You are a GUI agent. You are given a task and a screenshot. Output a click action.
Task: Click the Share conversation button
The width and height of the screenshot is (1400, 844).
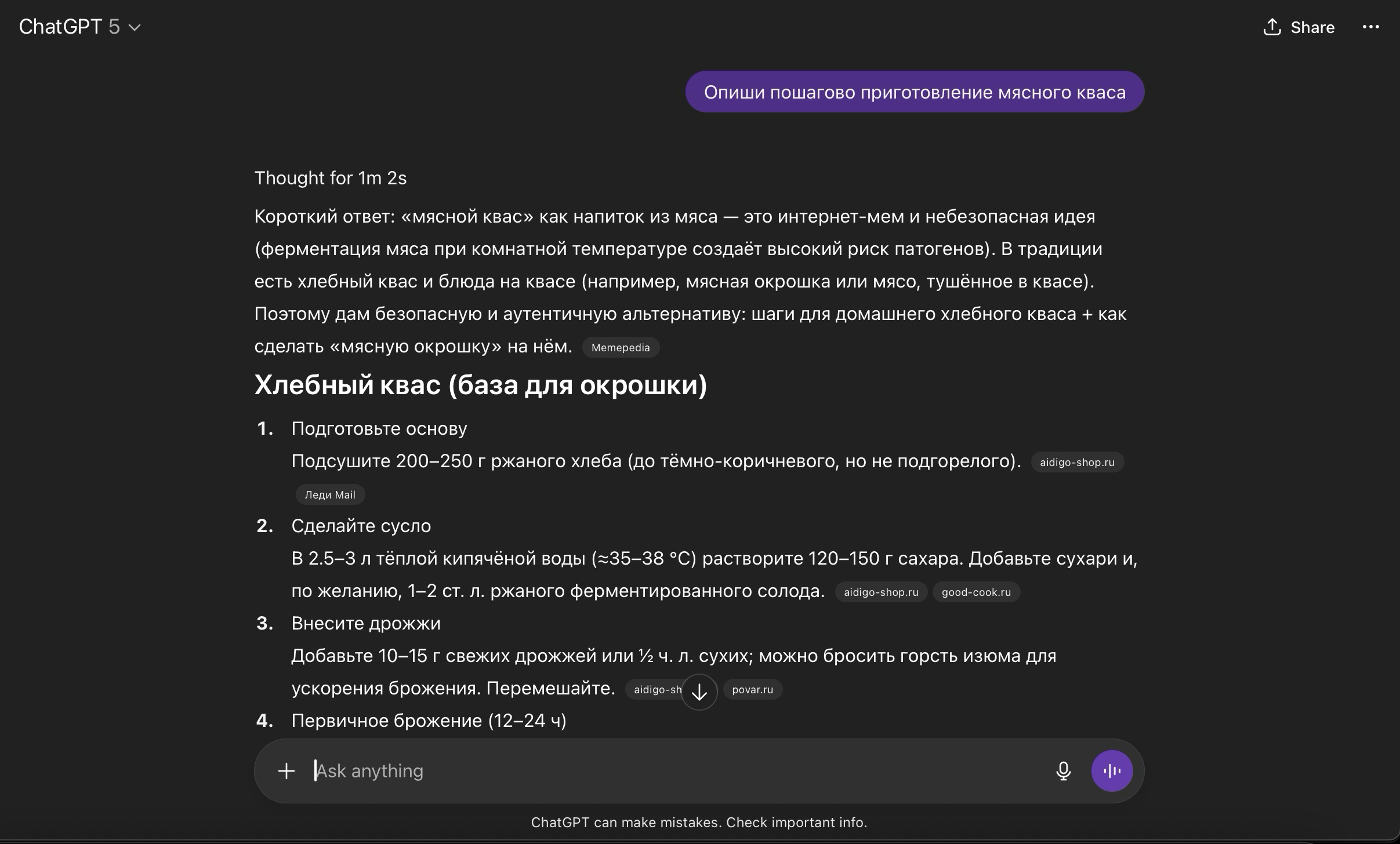1299,27
